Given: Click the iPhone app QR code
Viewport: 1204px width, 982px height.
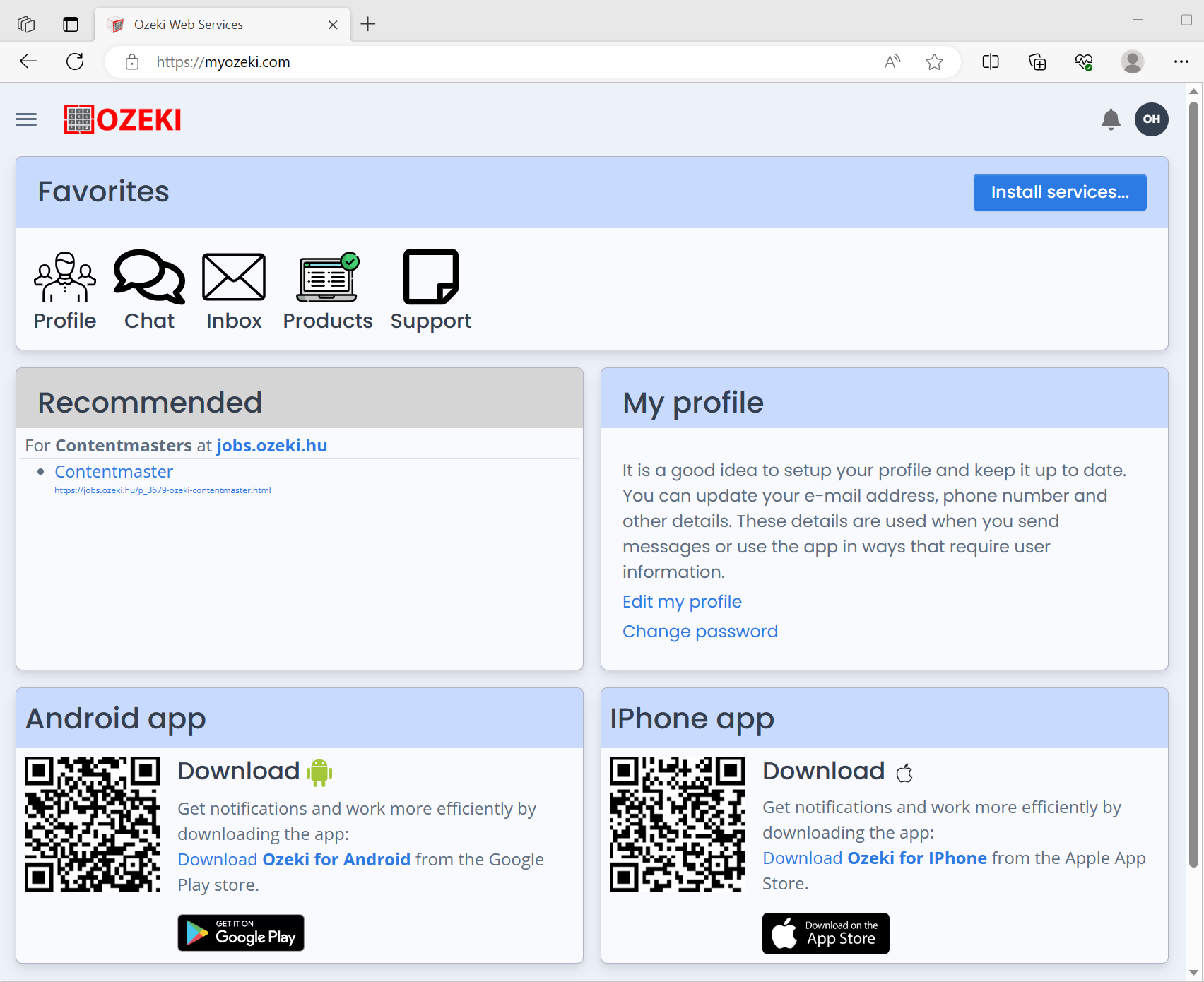Looking at the screenshot, I should point(678,824).
